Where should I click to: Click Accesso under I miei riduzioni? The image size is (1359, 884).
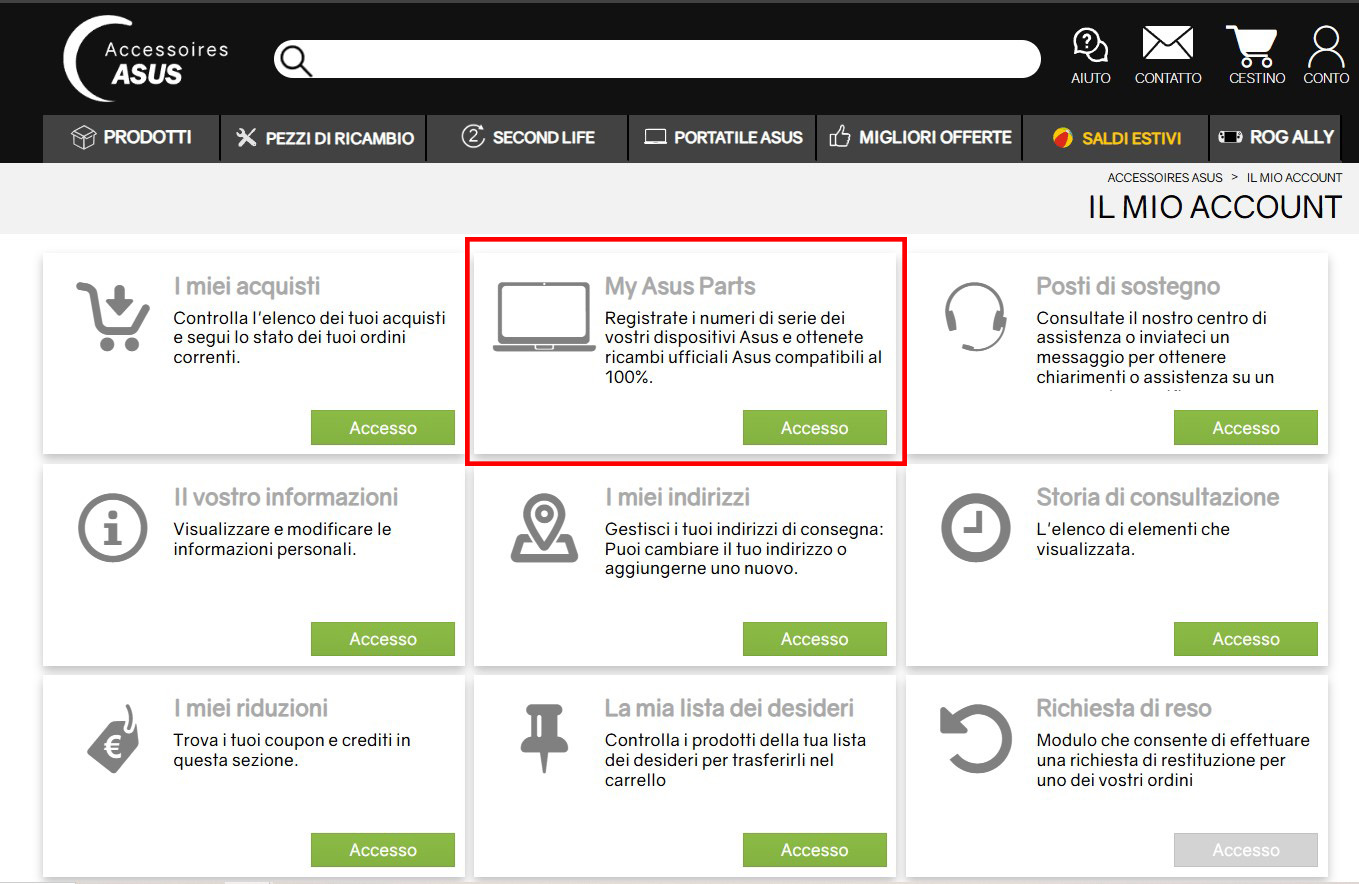point(383,850)
